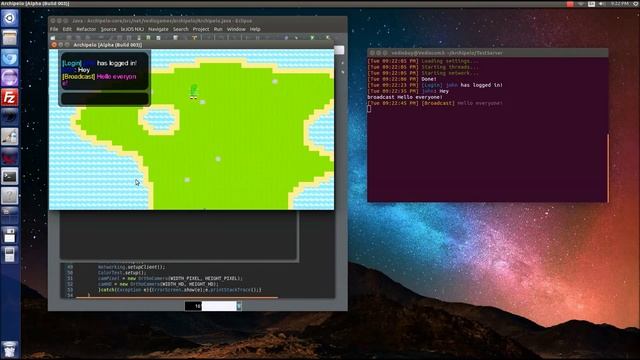This screenshot has width=640, height=360.
Task: Open the Search menu in Eclipse
Action: pos(180,29)
